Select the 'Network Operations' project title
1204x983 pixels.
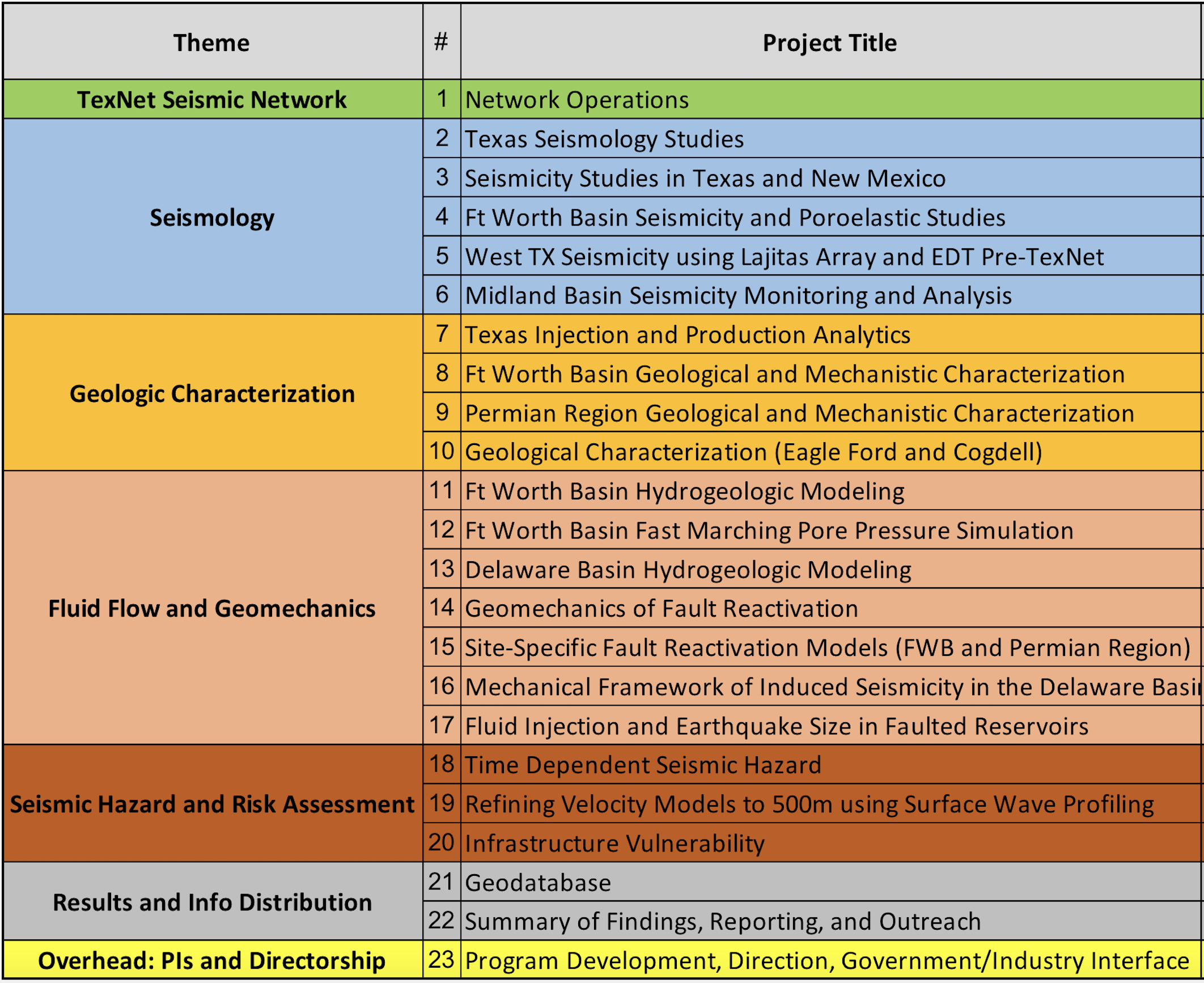(831, 99)
